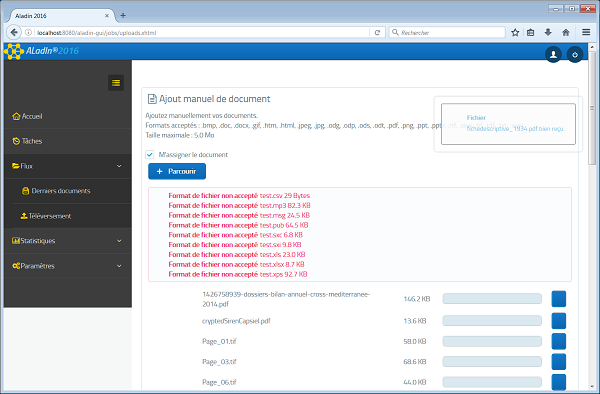Click blue button for 1426758939-dossiers pdf row
600x394 pixels.
click(x=559, y=299)
